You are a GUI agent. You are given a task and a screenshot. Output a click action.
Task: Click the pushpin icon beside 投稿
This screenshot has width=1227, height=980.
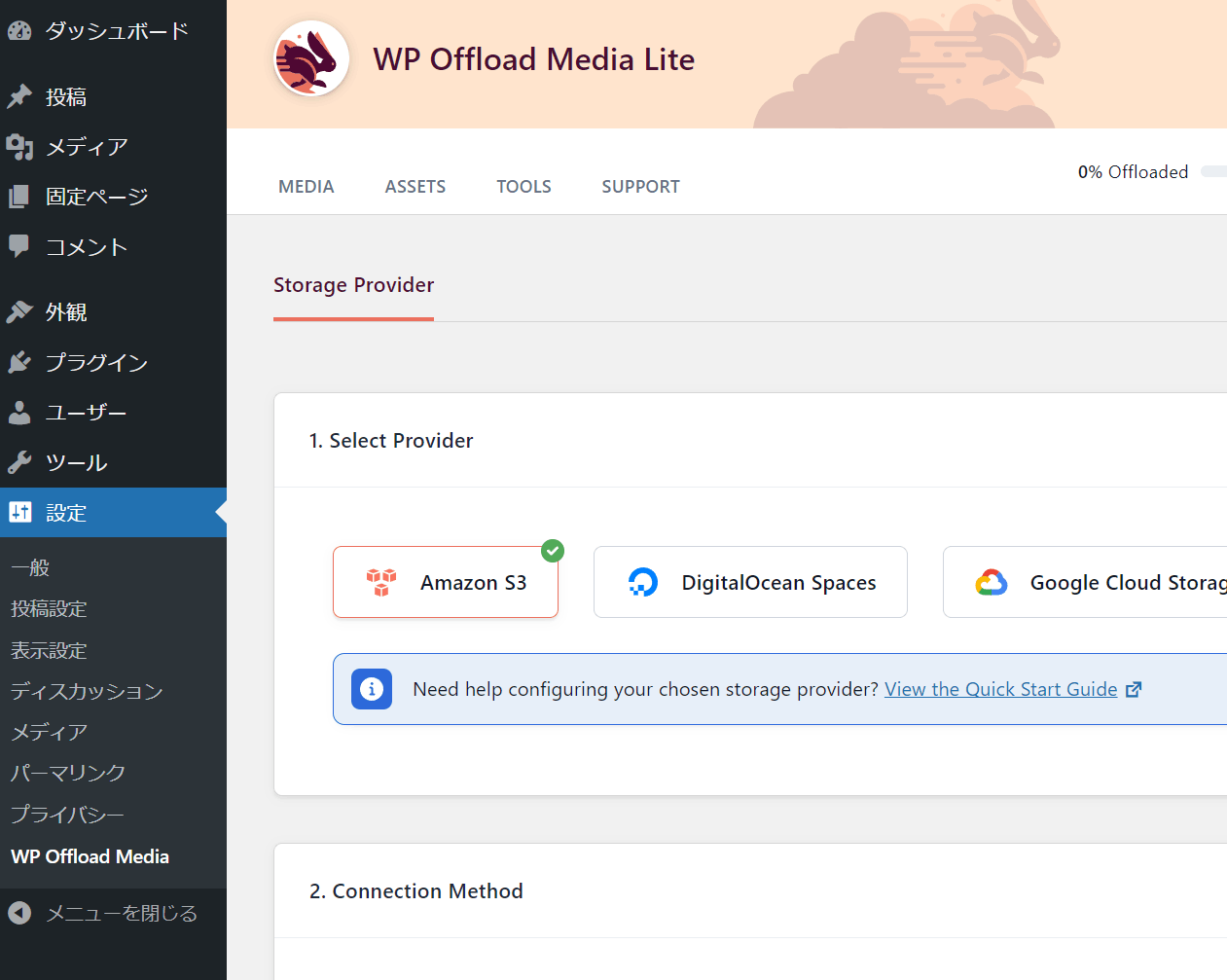19,96
